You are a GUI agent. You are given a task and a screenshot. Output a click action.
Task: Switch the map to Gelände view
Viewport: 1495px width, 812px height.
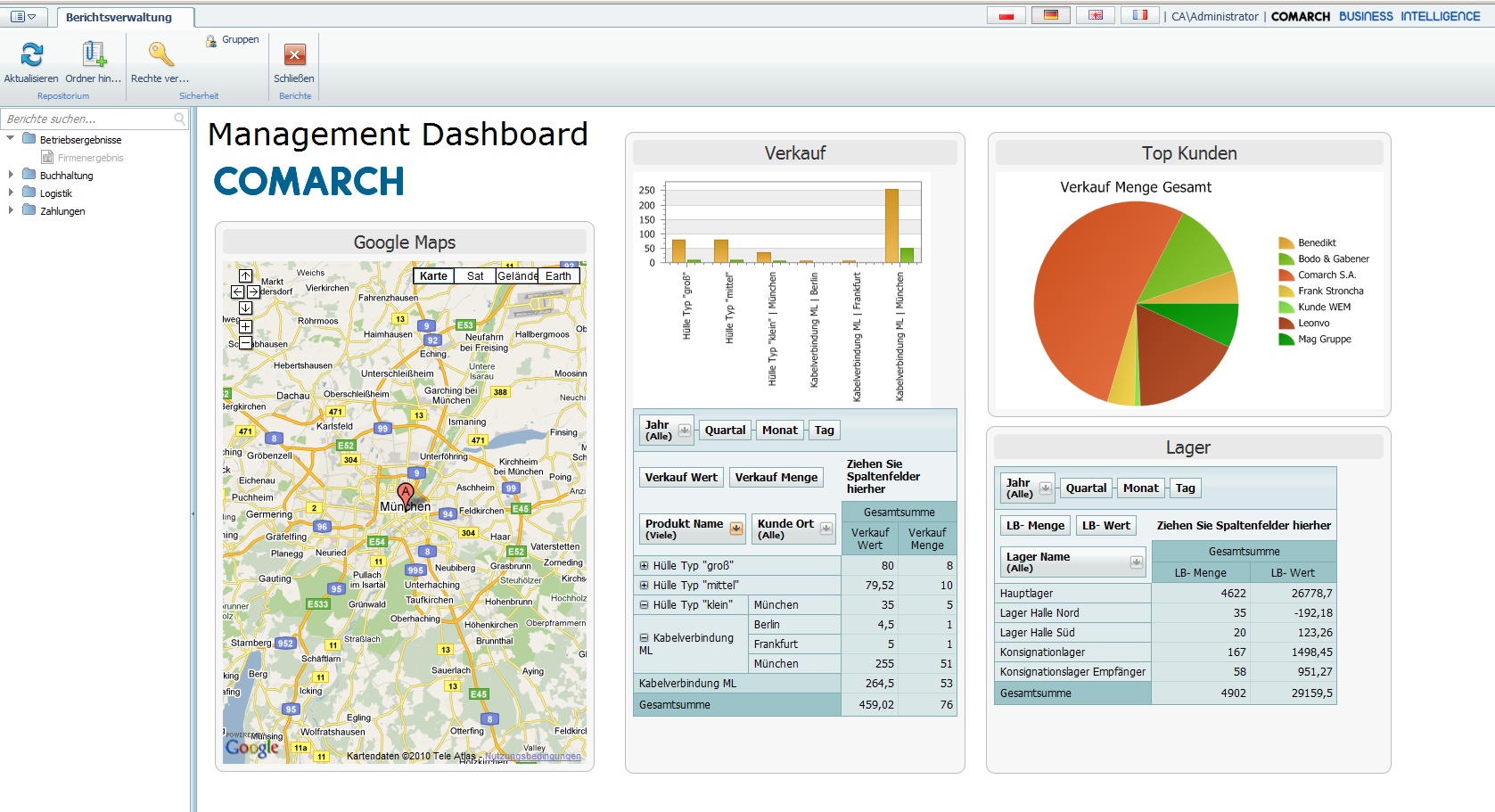[517, 276]
